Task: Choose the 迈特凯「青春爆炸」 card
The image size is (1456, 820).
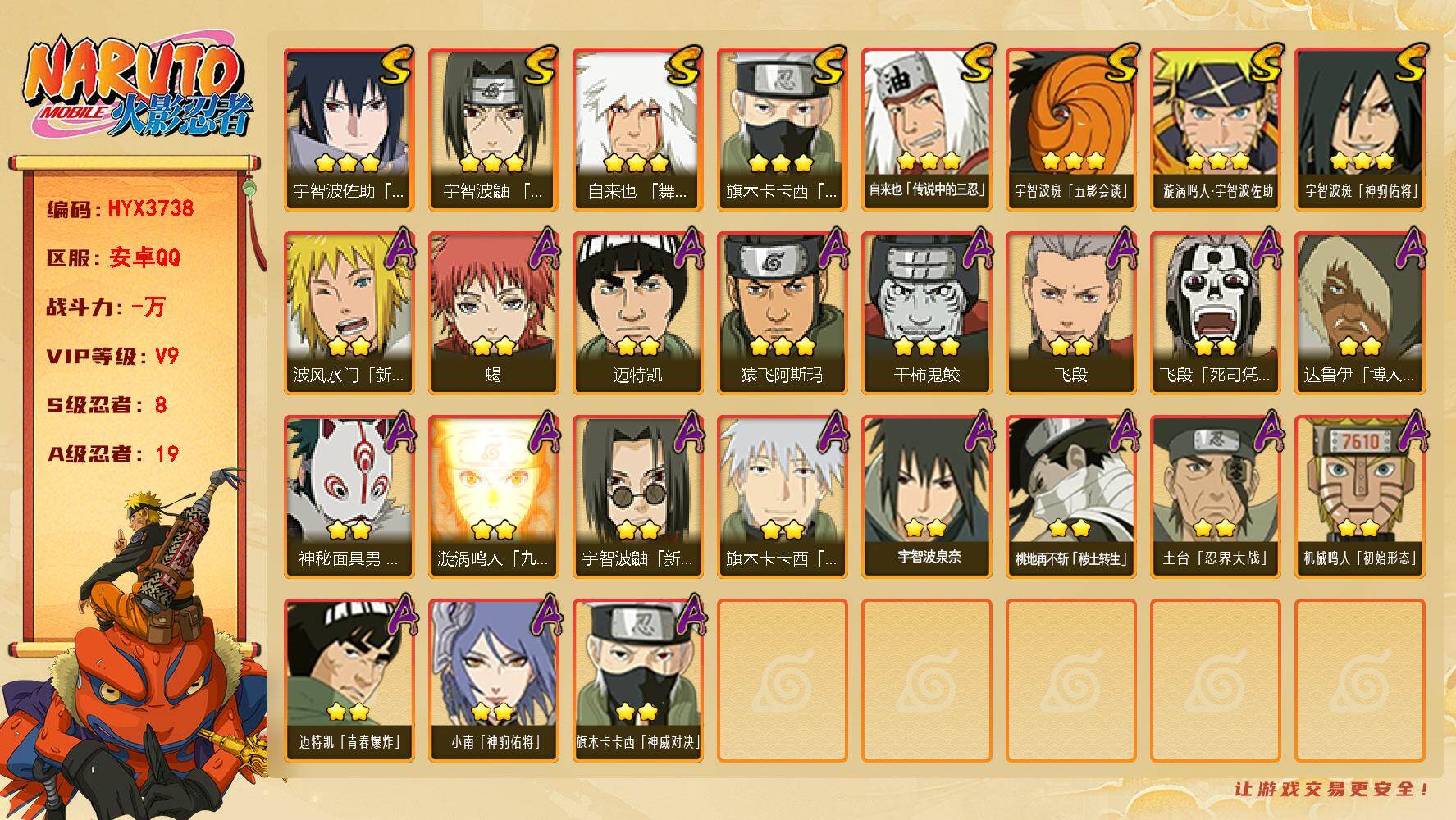Action: [349, 680]
